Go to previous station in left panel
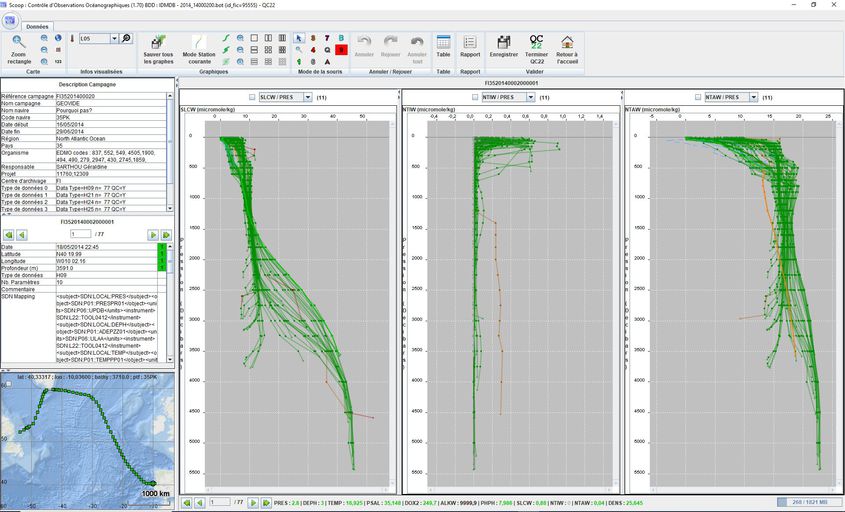 click(x=22, y=235)
